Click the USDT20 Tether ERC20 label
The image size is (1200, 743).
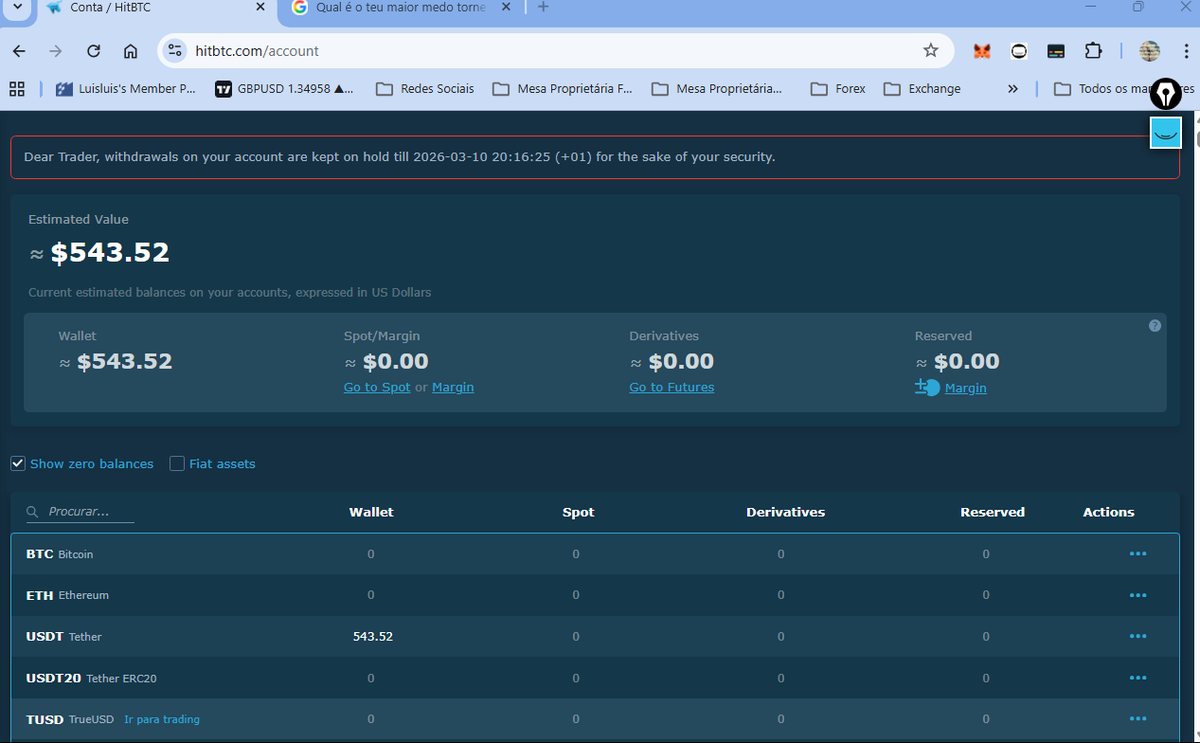[x=91, y=678]
